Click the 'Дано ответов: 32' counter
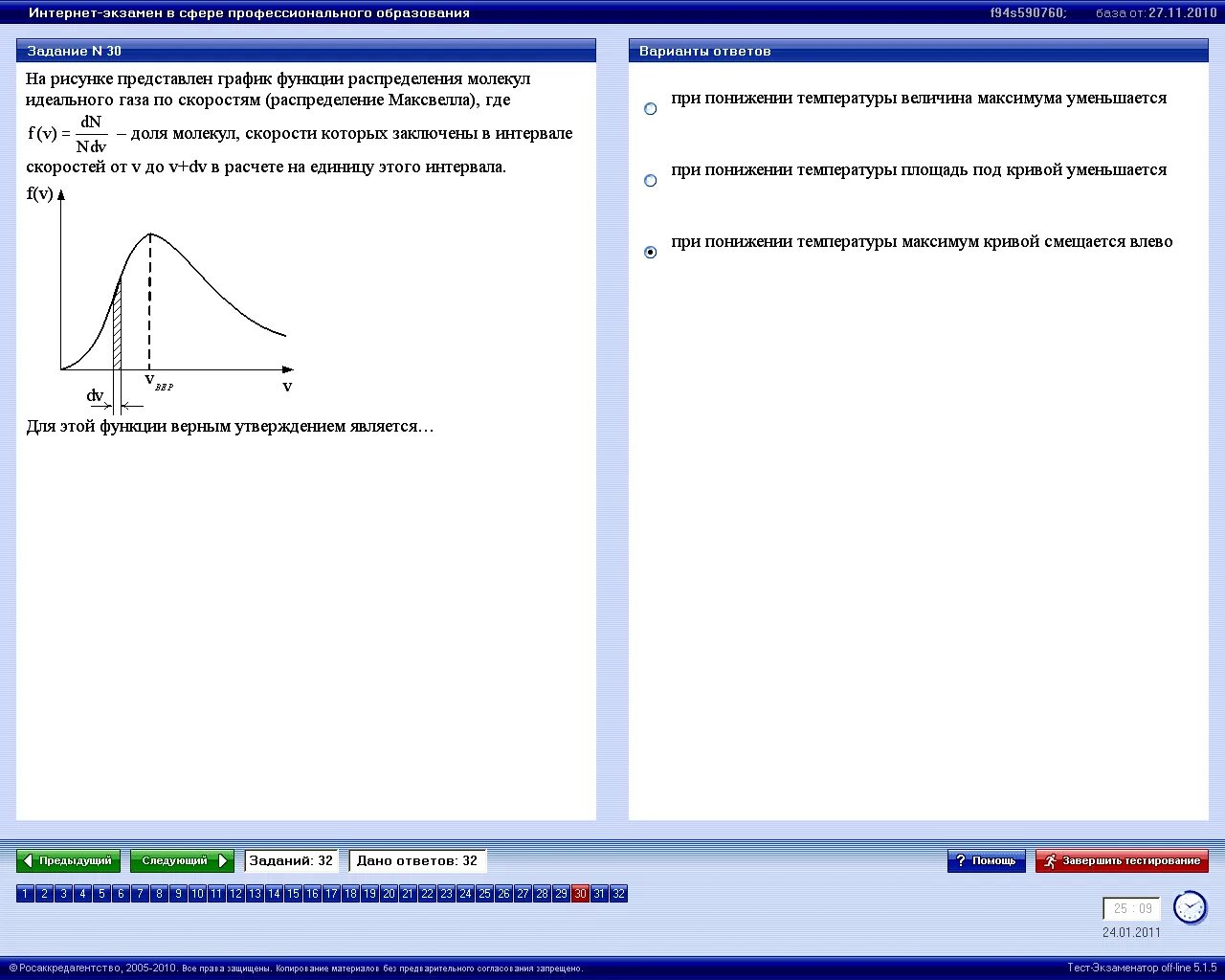Viewport: 1225px width, 980px height. [x=417, y=860]
